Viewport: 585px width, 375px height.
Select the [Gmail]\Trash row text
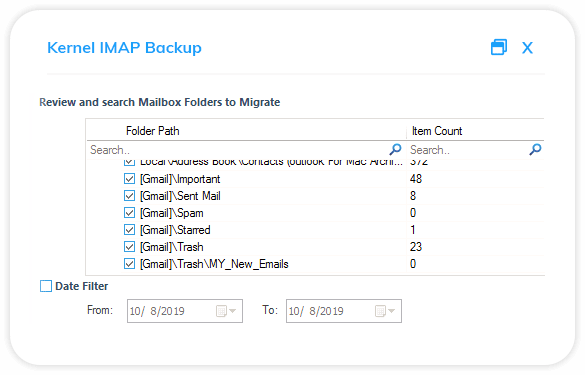(172, 247)
